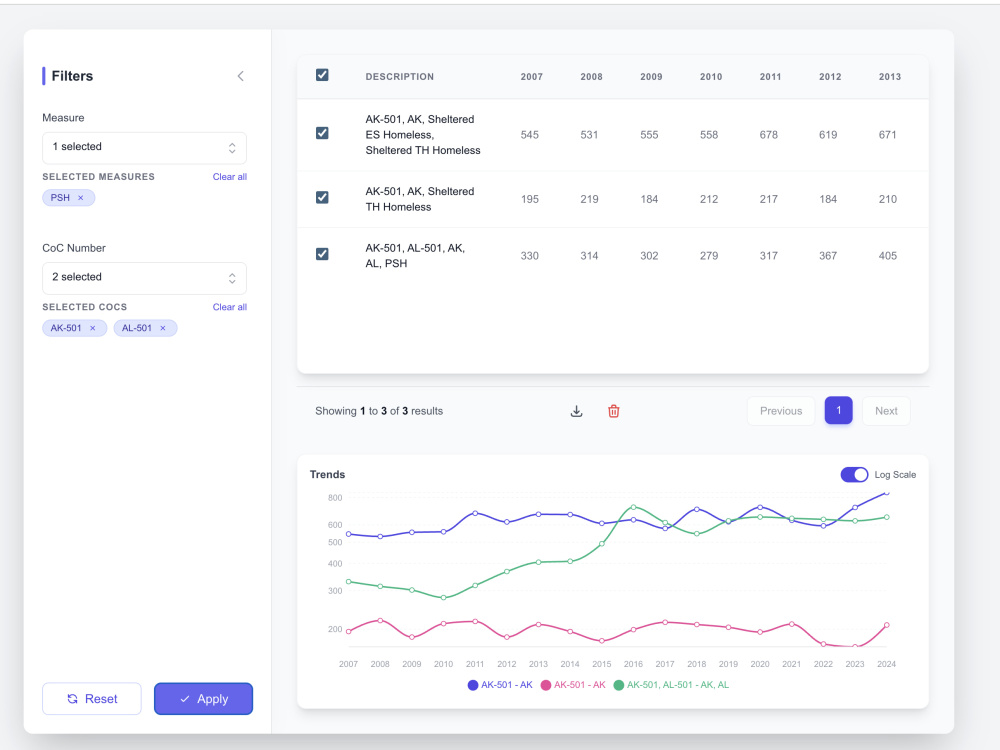Click the cell value 330
The image size is (1000, 750).
pos(529,256)
